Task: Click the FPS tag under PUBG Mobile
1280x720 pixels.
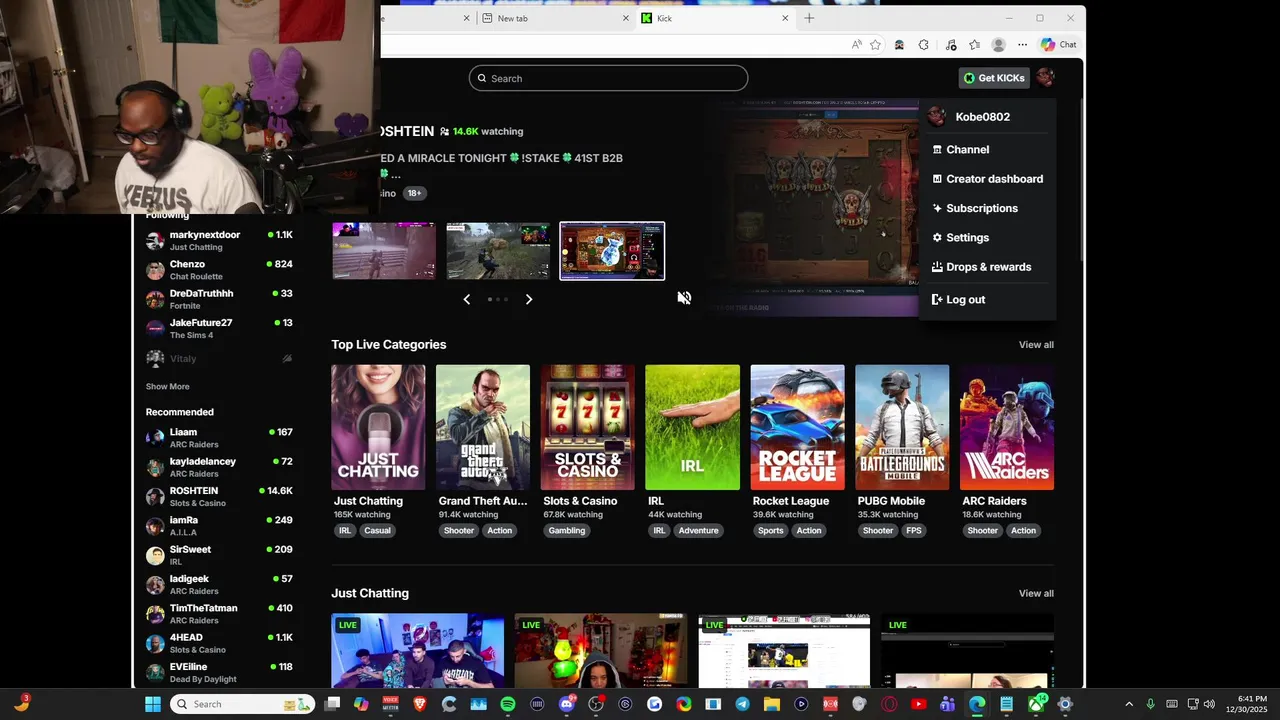Action: [914, 531]
